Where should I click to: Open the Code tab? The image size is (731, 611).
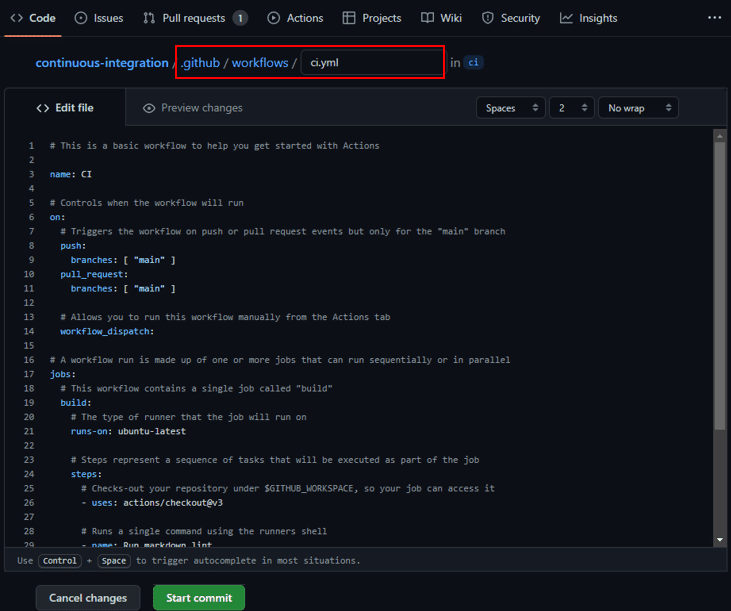(x=33, y=18)
